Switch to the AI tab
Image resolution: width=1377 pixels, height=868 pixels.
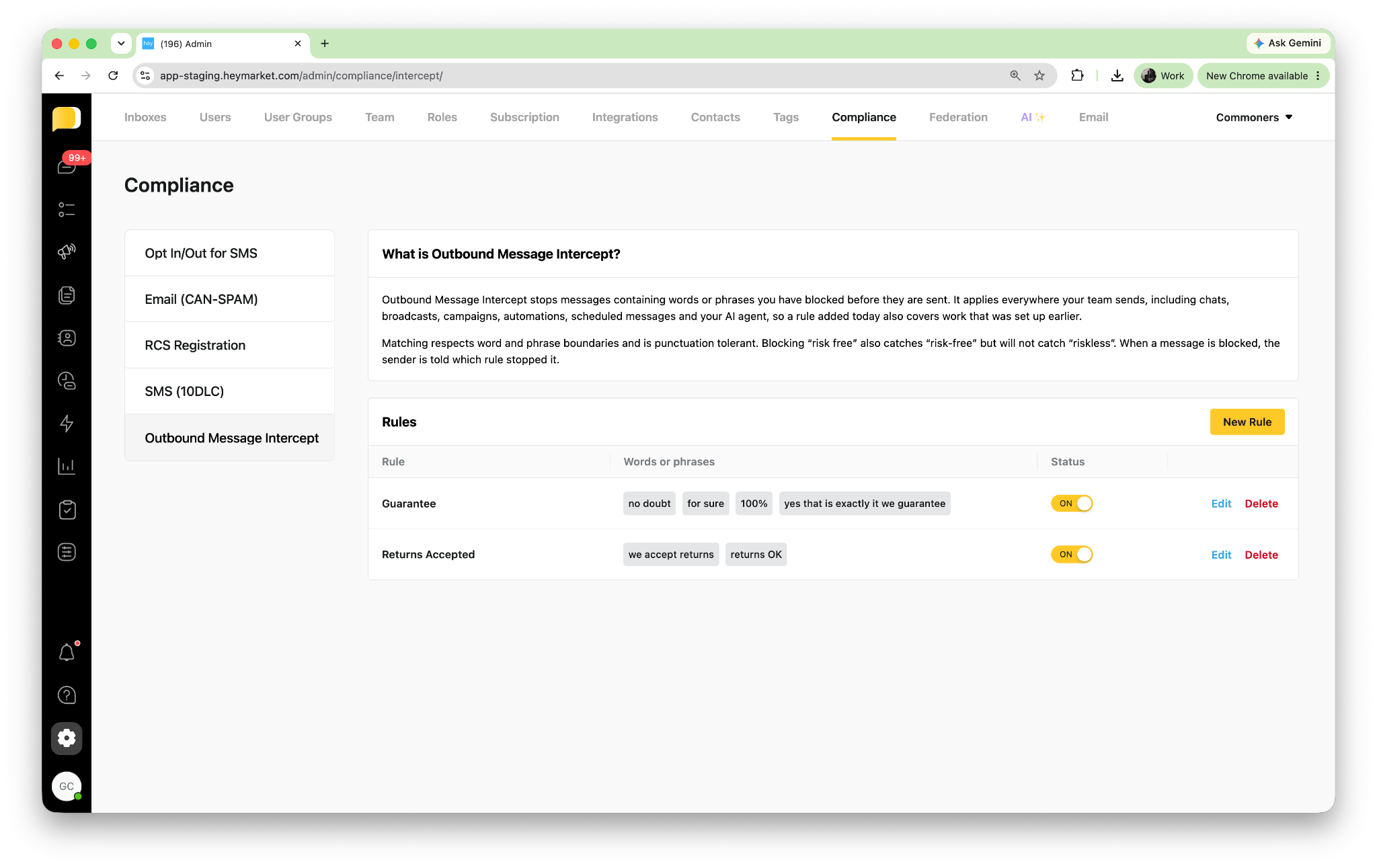(1033, 118)
